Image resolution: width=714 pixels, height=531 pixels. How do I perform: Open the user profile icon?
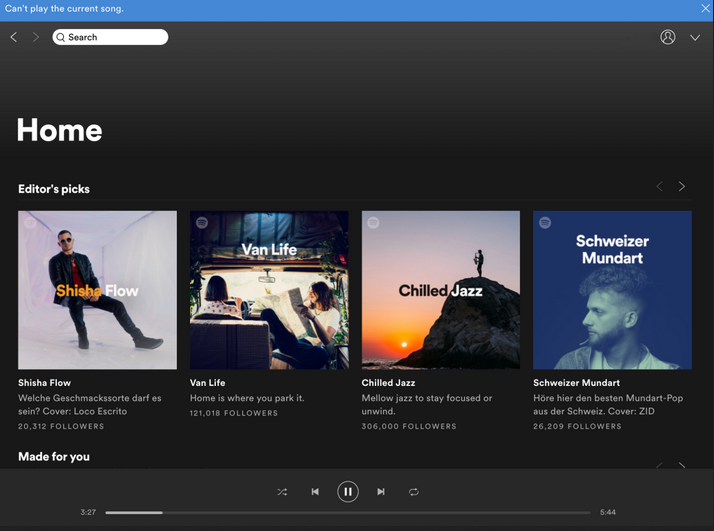[668, 37]
